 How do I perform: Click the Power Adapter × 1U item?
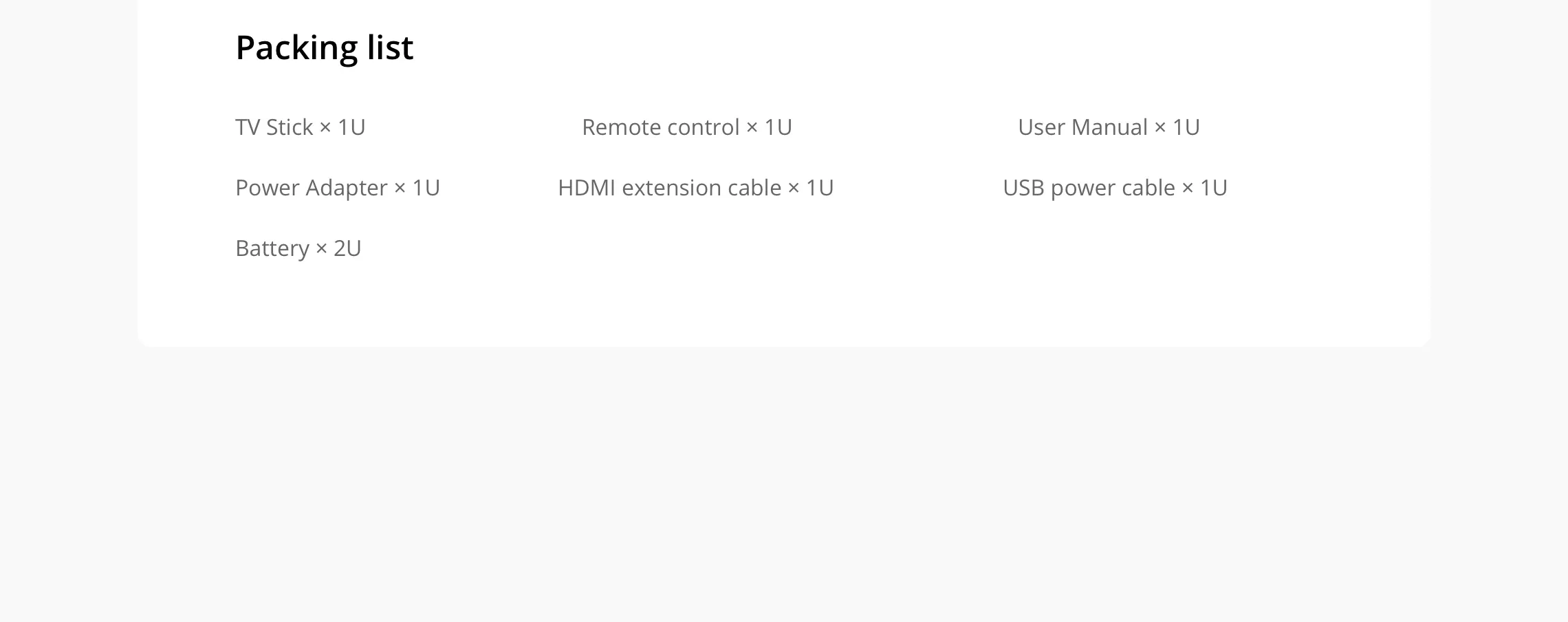click(x=338, y=188)
